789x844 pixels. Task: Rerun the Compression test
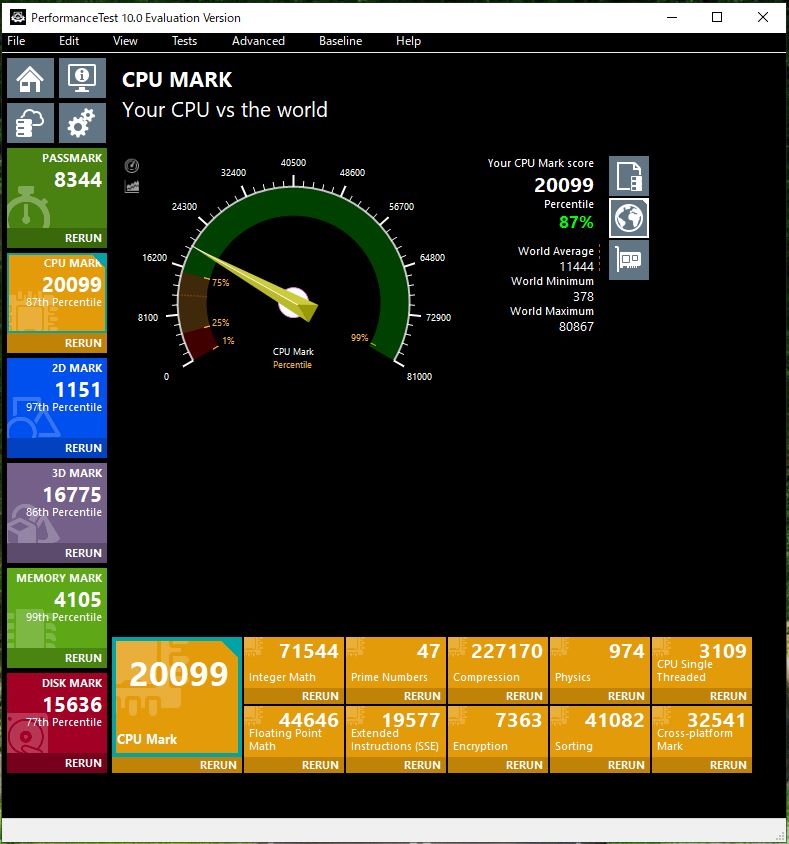click(524, 696)
